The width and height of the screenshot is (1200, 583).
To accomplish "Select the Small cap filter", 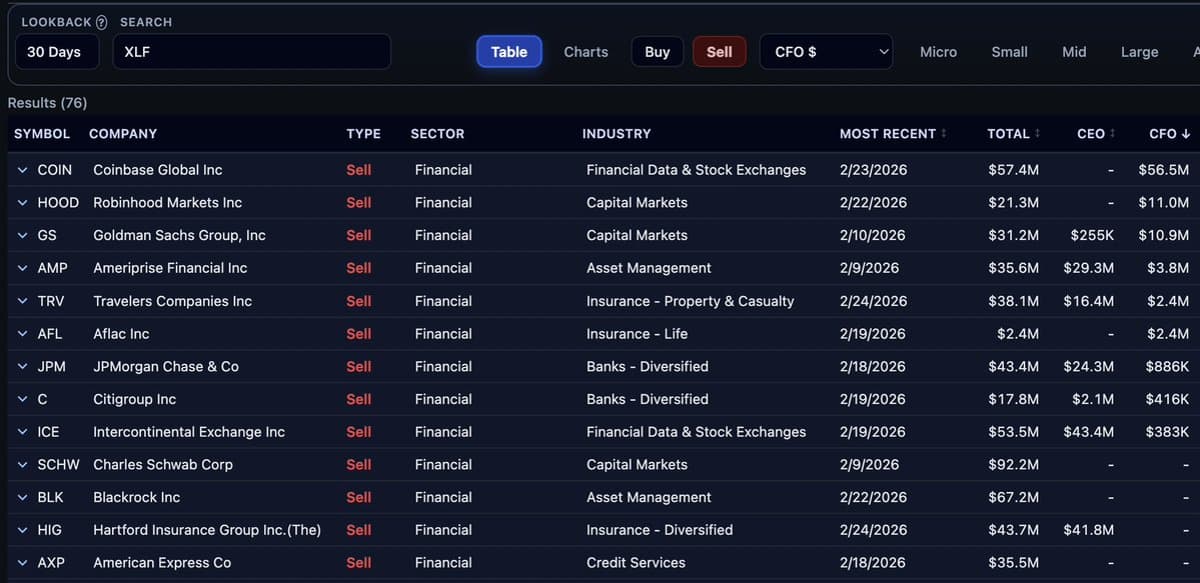I will pyautogui.click(x=1009, y=51).
